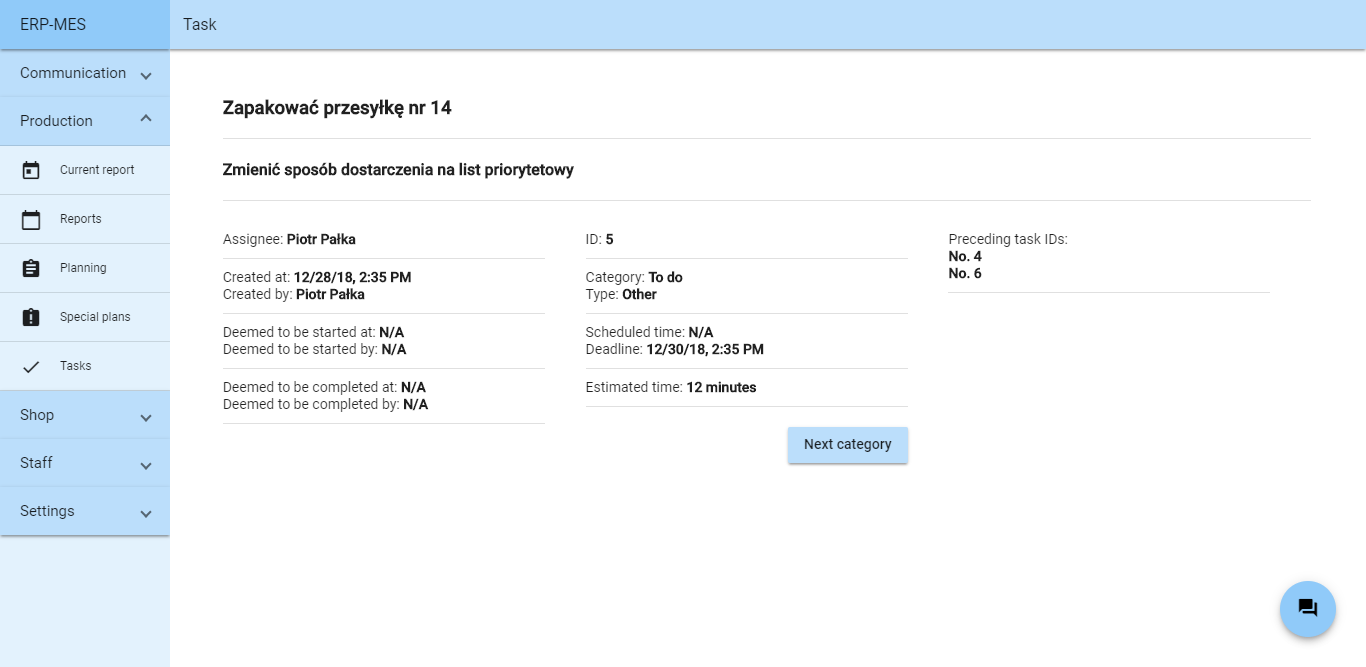Click the Tasks checkmark icon
The width and height of the screenshot is (1366, 667).
[x=31, y=366]
